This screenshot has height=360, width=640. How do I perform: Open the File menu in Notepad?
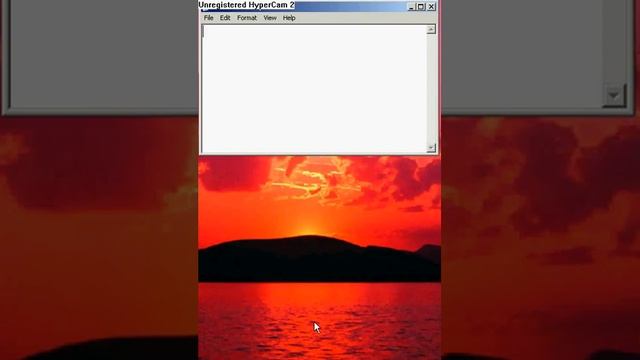click(x=209, y=18)
